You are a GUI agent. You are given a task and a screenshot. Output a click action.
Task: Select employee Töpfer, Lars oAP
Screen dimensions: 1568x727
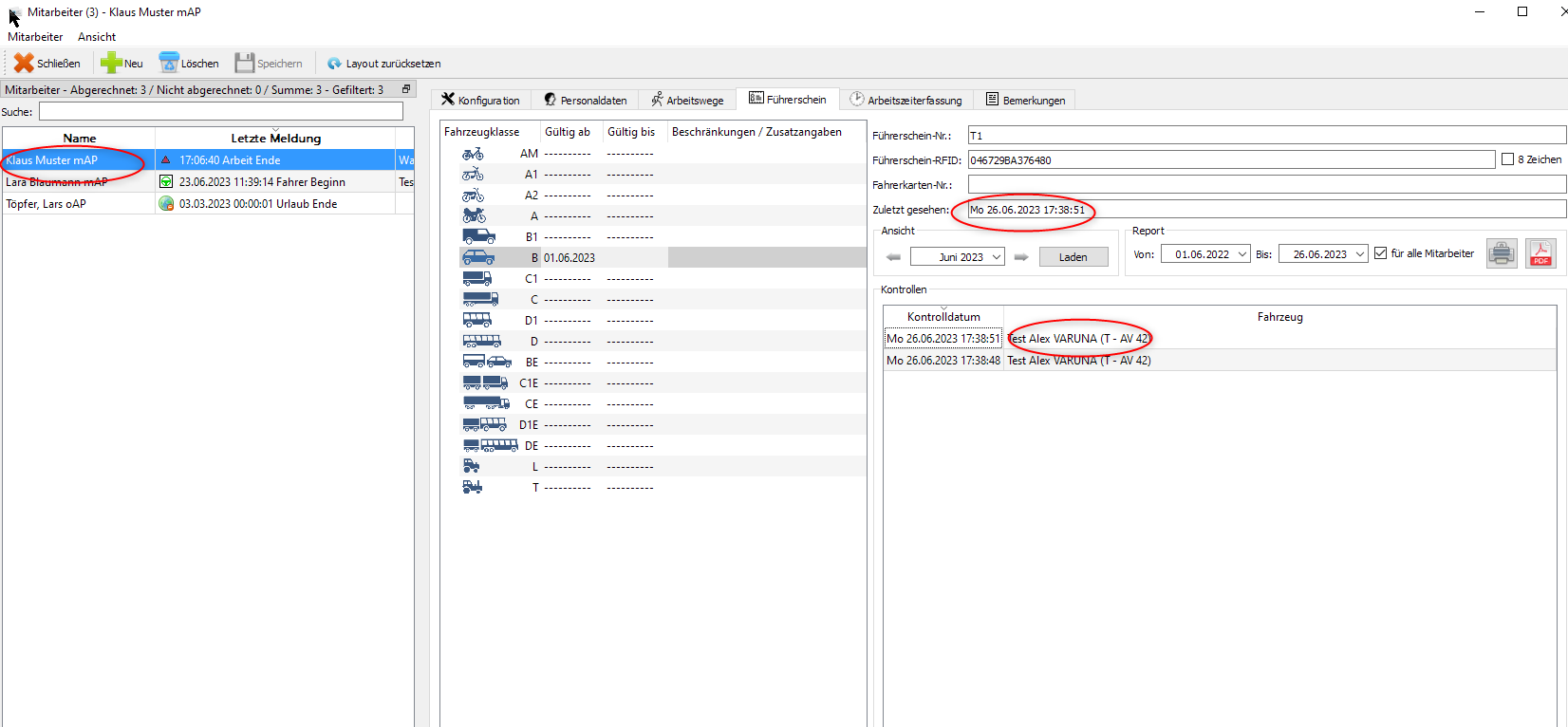pyautogui.click(x=46, y=204)
